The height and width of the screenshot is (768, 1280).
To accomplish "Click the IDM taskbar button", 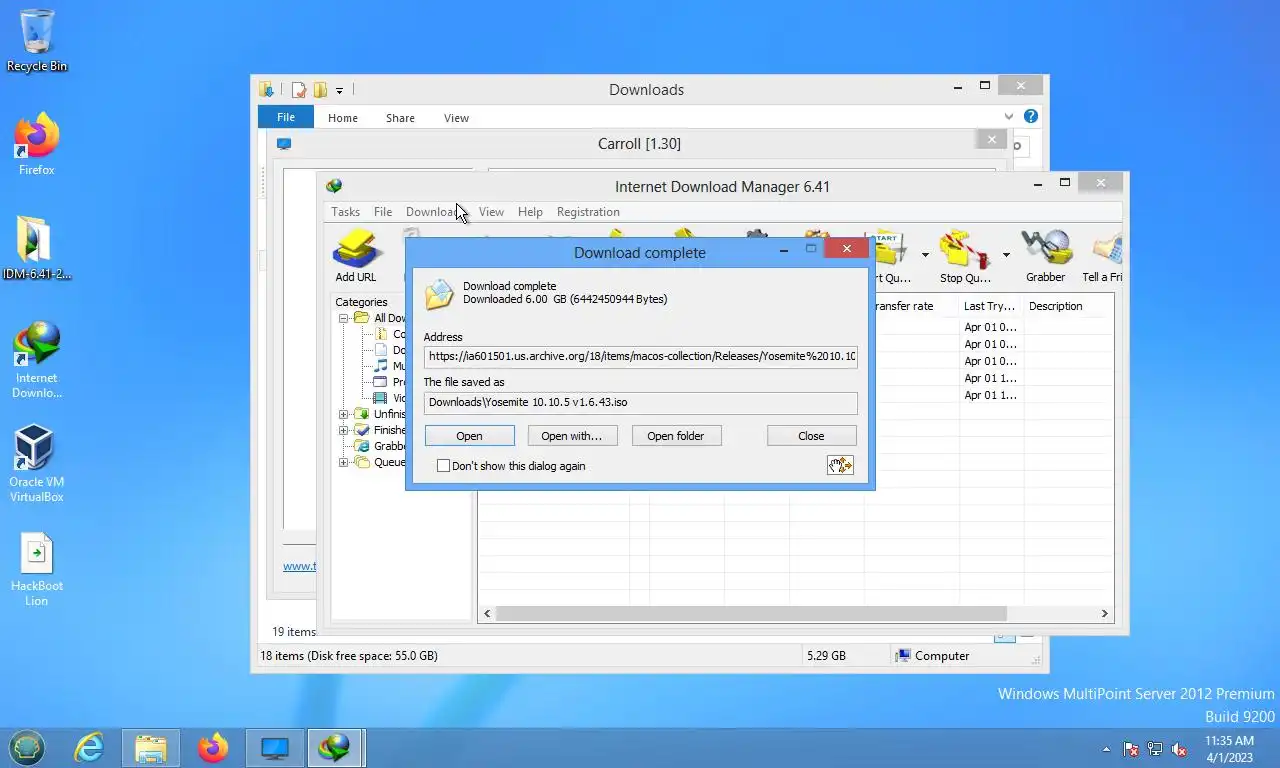I will 335,747.
